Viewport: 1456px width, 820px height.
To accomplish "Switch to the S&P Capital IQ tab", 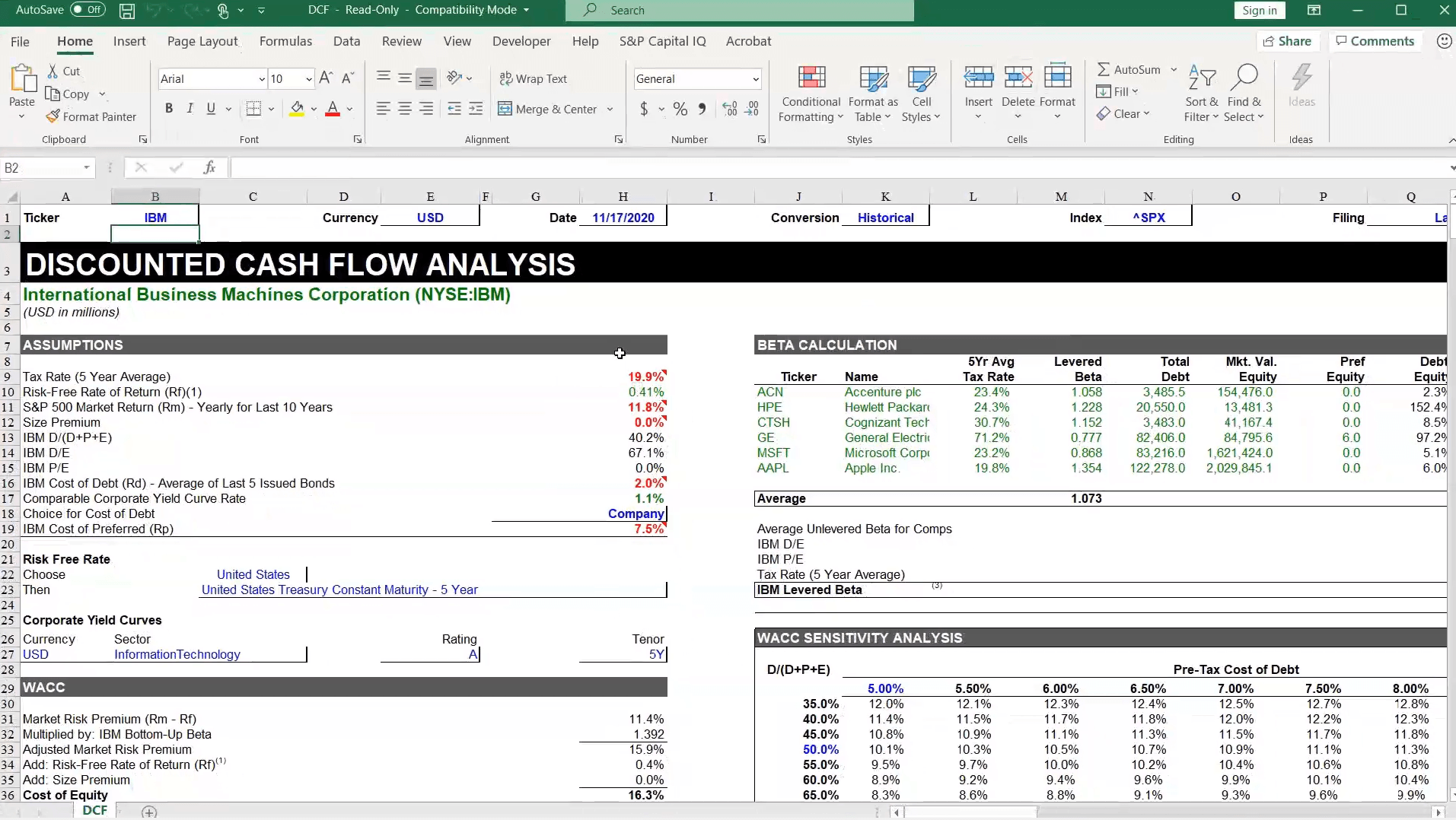I will (x=662, y=41).
